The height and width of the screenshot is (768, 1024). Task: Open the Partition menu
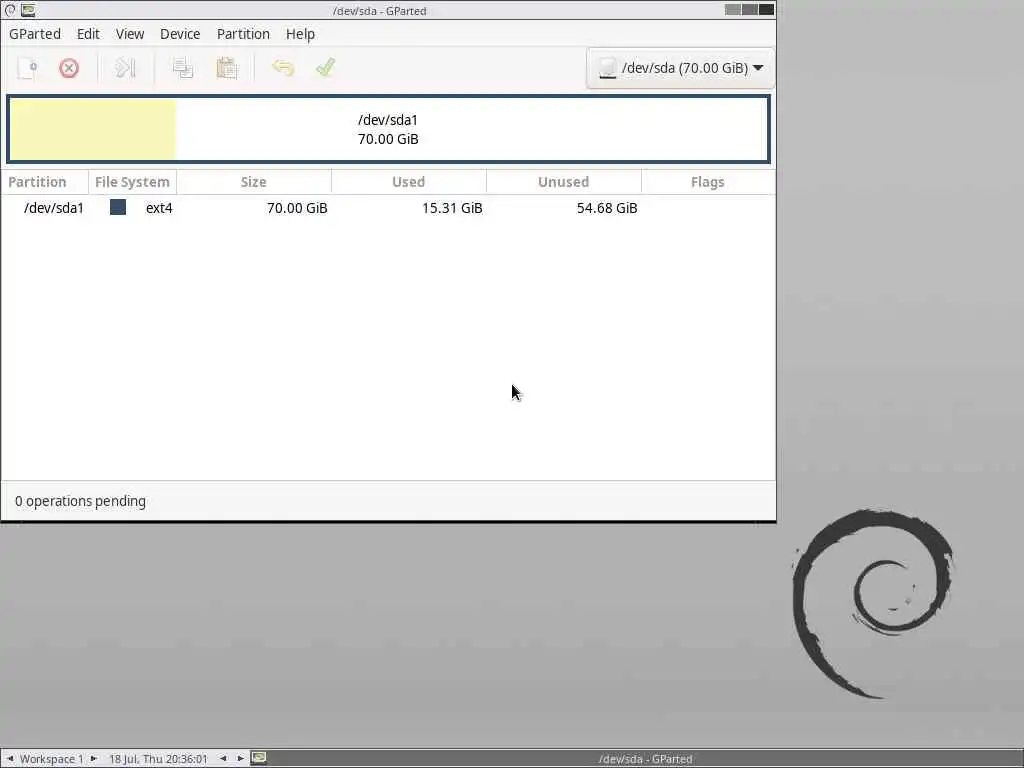point(243,34)
